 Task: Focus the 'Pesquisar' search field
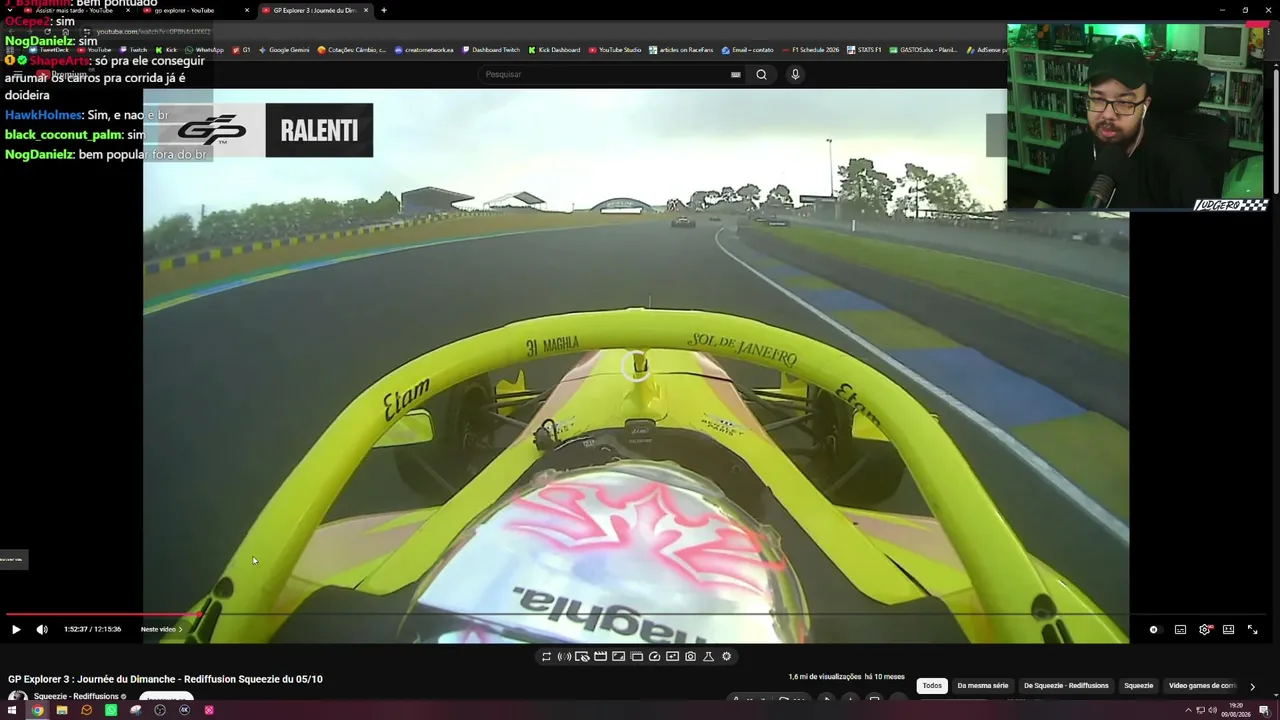click(605, 74)
